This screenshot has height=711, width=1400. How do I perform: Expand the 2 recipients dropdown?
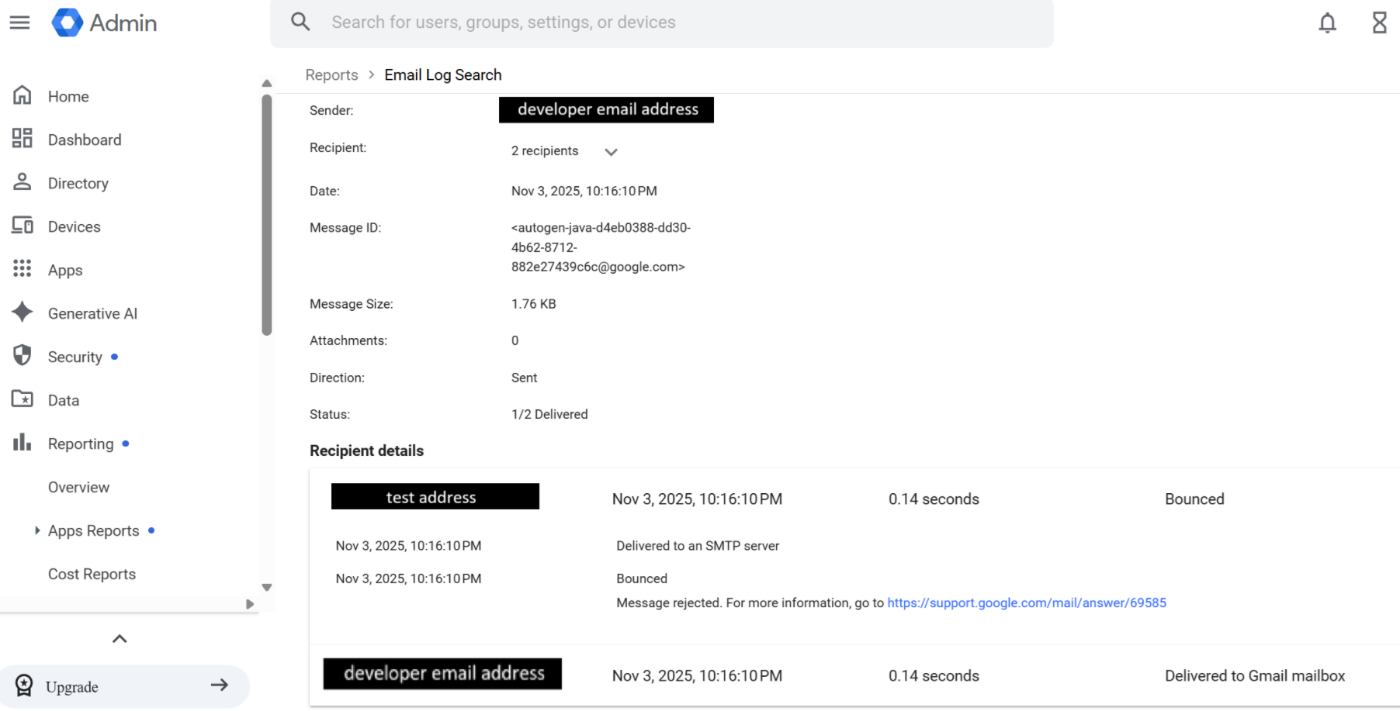(611, 152)
